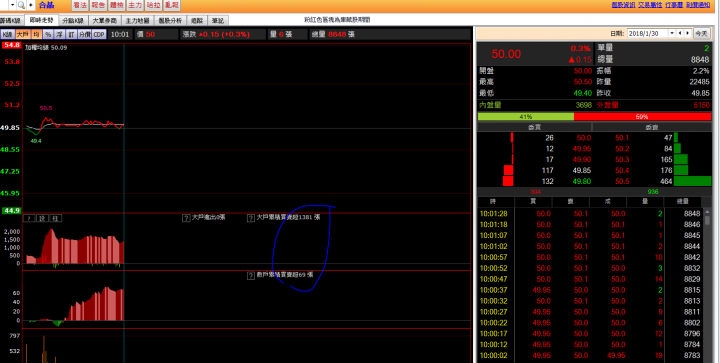Click the ? icon beside 大戶累積買賣超1381張
The height and width of the screenshot is (363, 720).
point(251,218)
